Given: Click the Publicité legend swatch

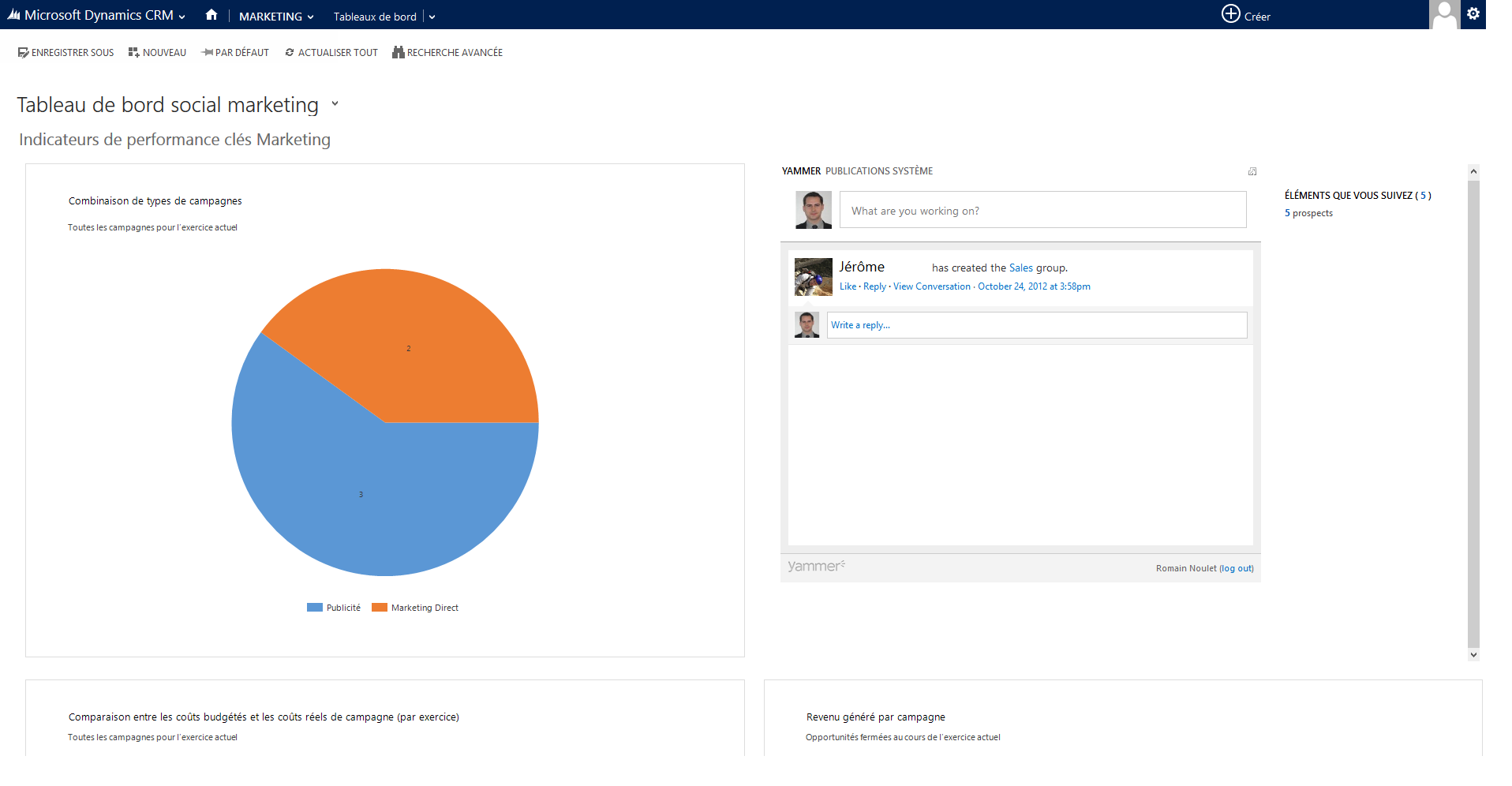Looking at the screenshot, I should coord(315,608).
